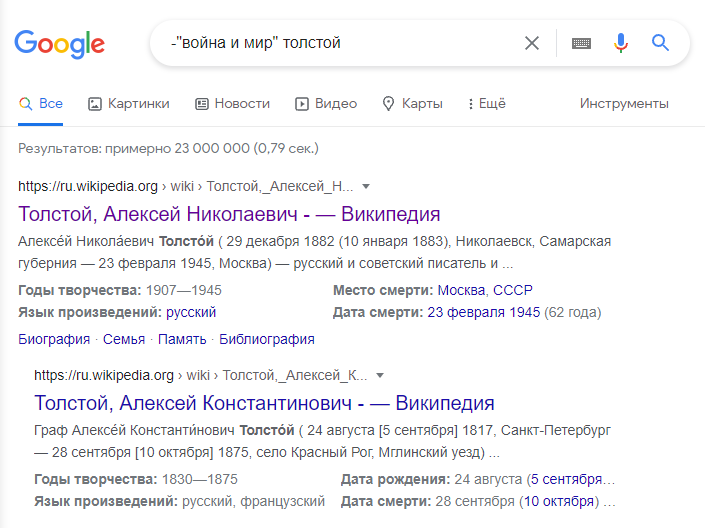Screen dimensions: 705x528
Task: Click the blue magnifier search button
Action: pyautogui.click(x=660, y=43)
